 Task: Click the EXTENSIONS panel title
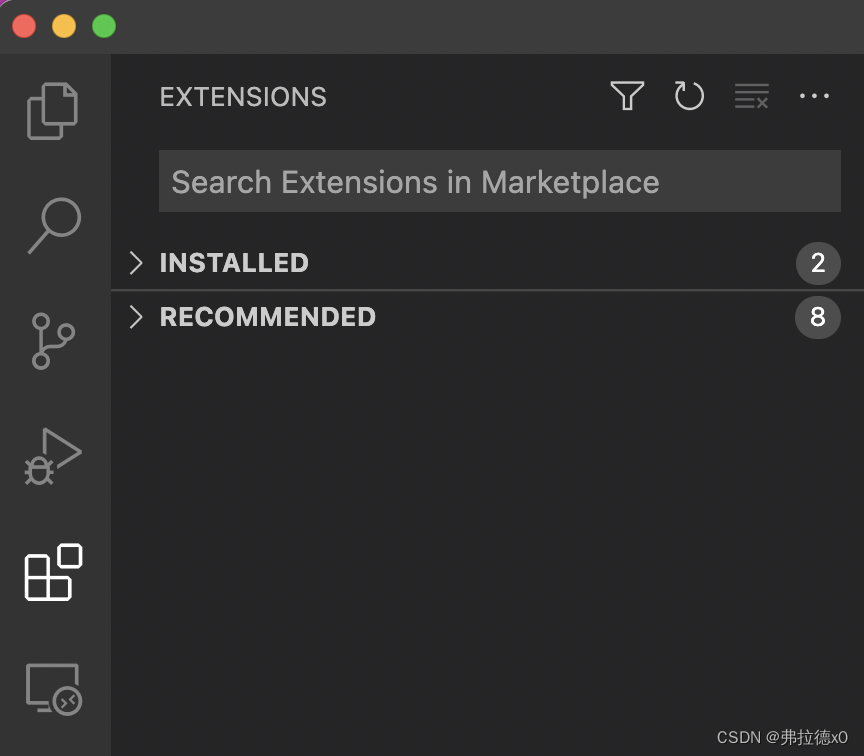(x=243, y=97)
